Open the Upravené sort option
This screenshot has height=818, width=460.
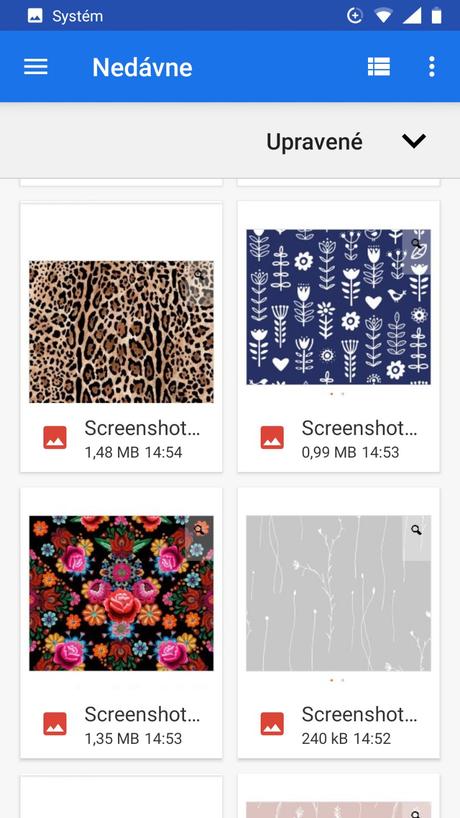coord(314,141)
